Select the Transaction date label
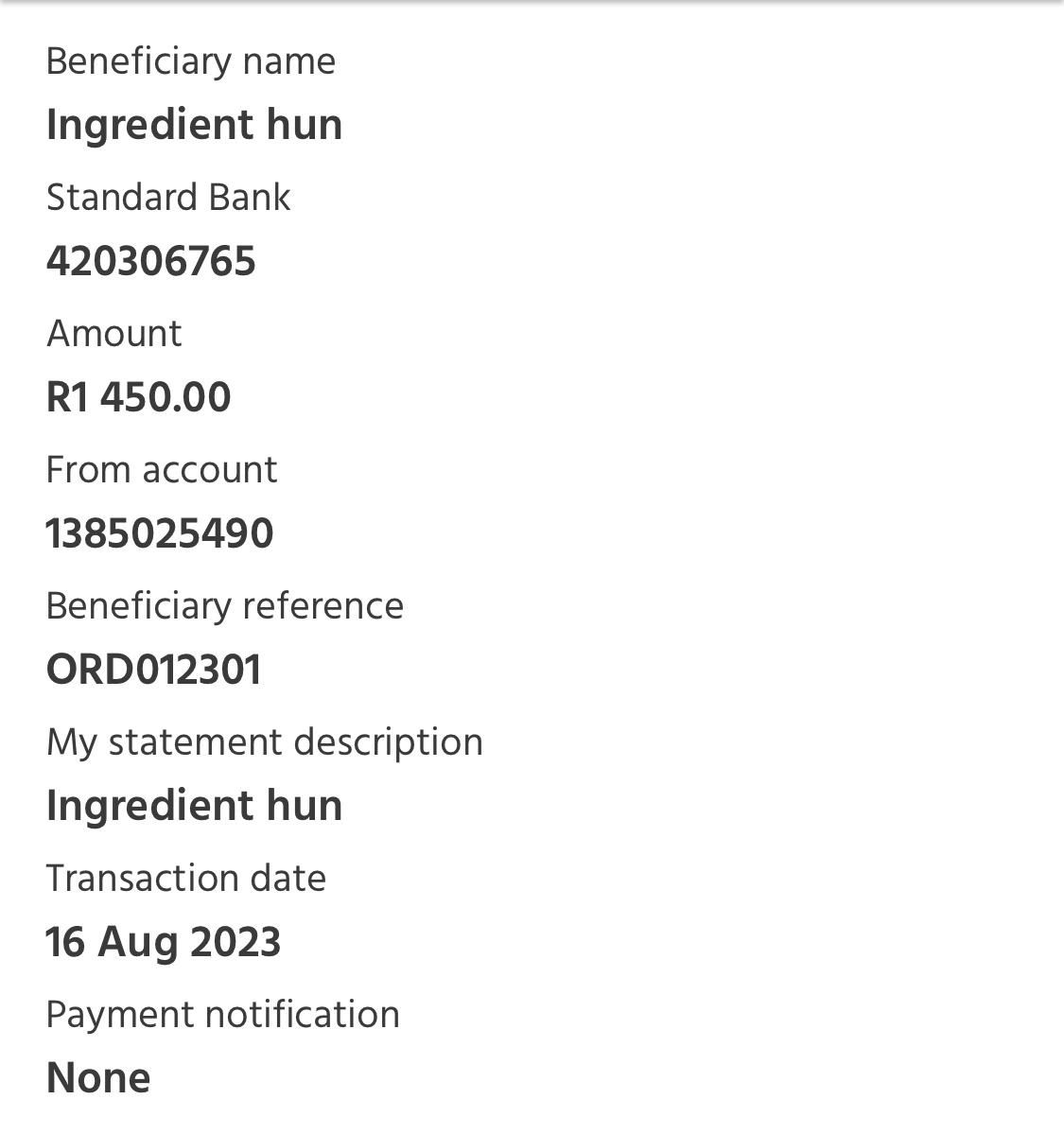1064x1134 pixels. [186, 879]
